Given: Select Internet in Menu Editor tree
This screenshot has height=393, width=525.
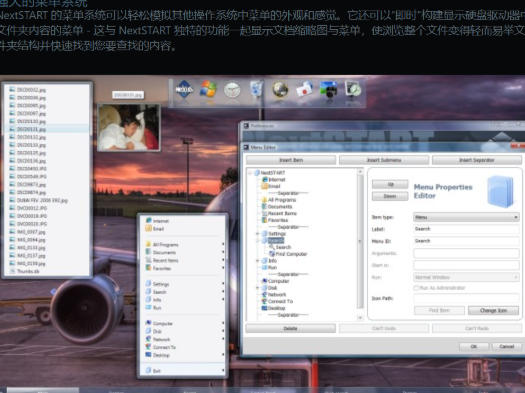Looking at the screenshot, I should 277,179.
